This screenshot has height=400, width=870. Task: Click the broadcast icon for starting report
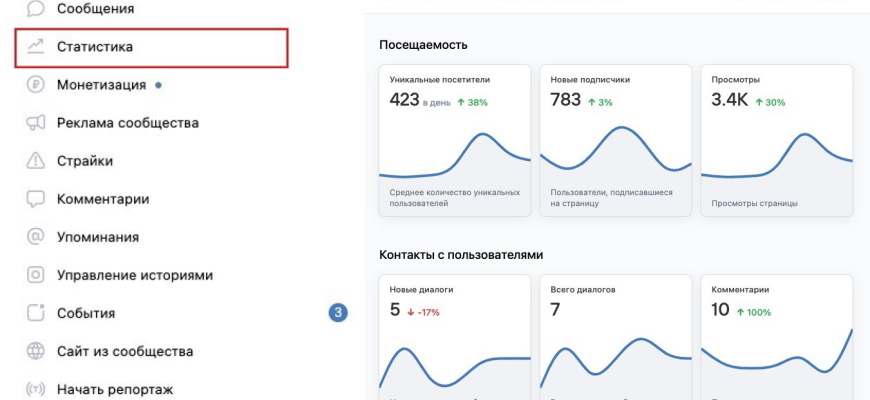point(36,389)
